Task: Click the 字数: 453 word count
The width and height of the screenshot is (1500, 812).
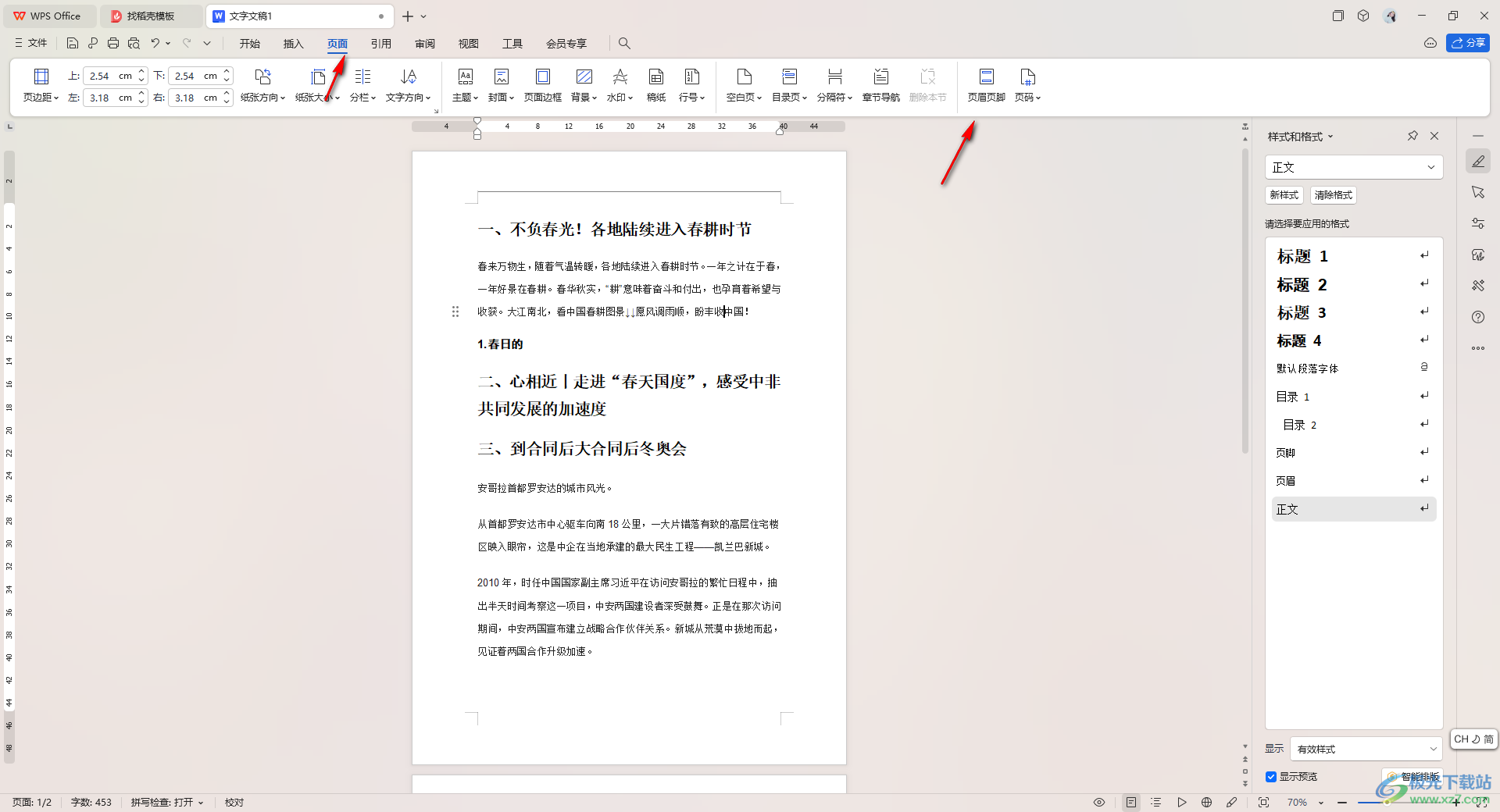Action: pos(91,802)
